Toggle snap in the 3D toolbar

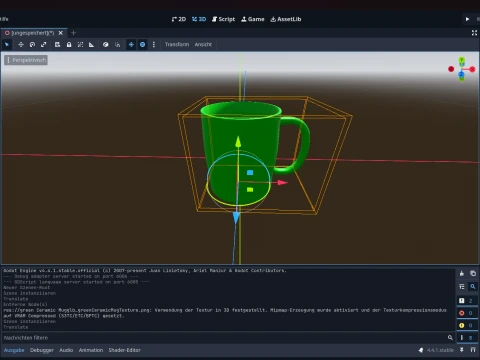pyautogui.click(x=117, y=44)
